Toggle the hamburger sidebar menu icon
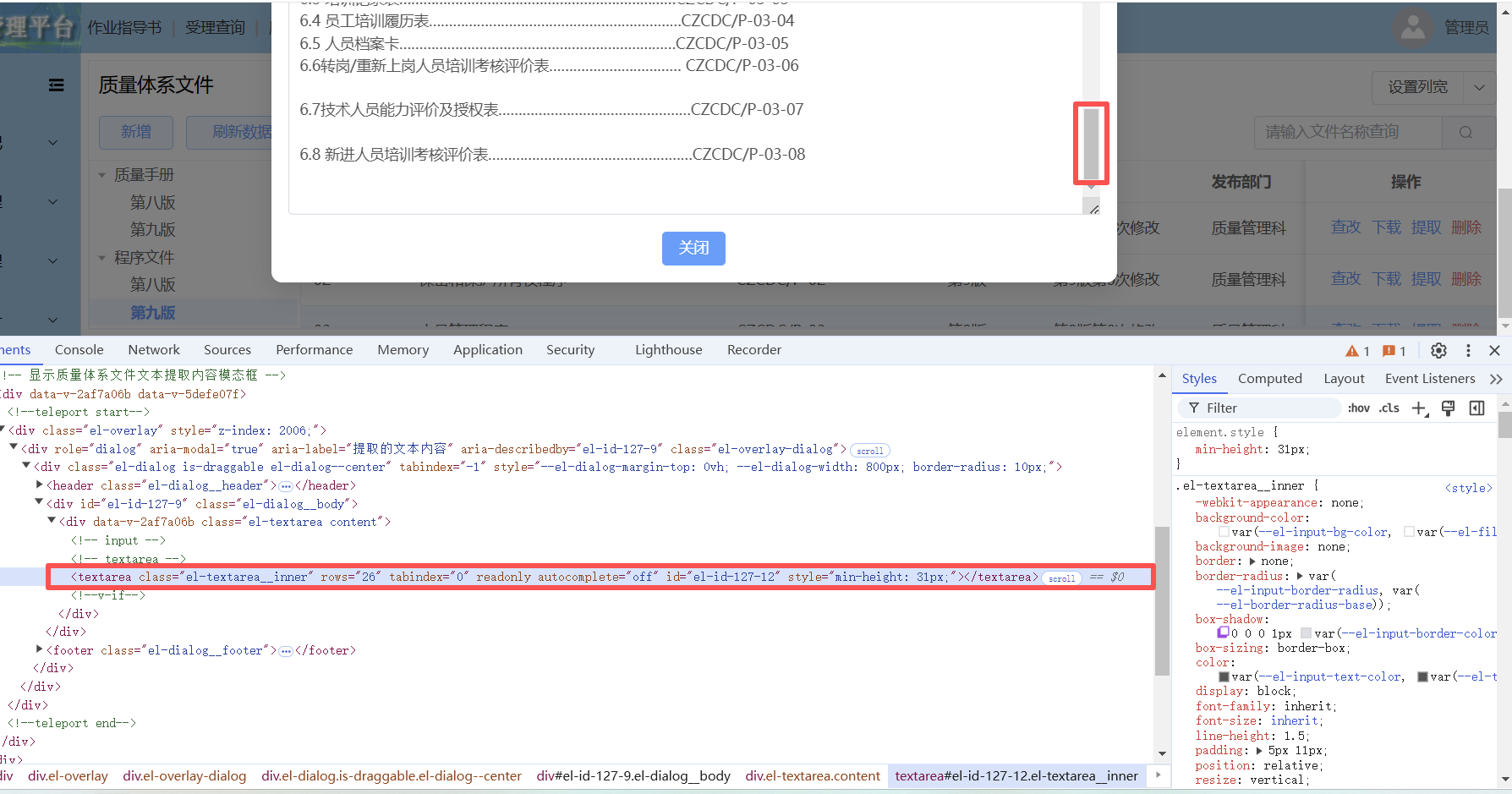This screenshot has width=1512, height=794. coord(56,85)
